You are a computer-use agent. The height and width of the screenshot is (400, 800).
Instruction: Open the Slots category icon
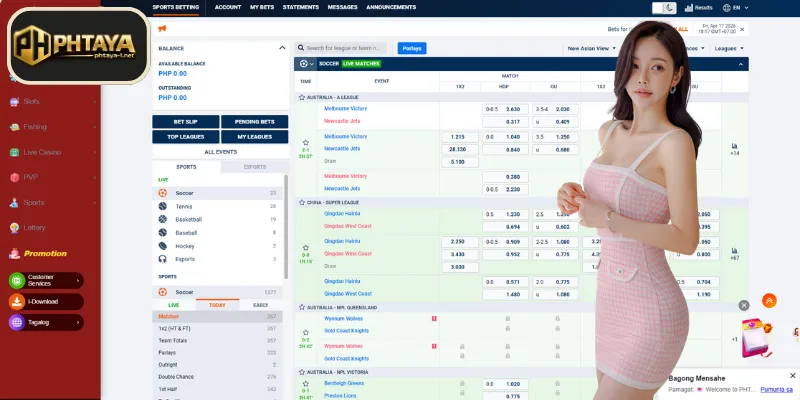tap(14, 102)
